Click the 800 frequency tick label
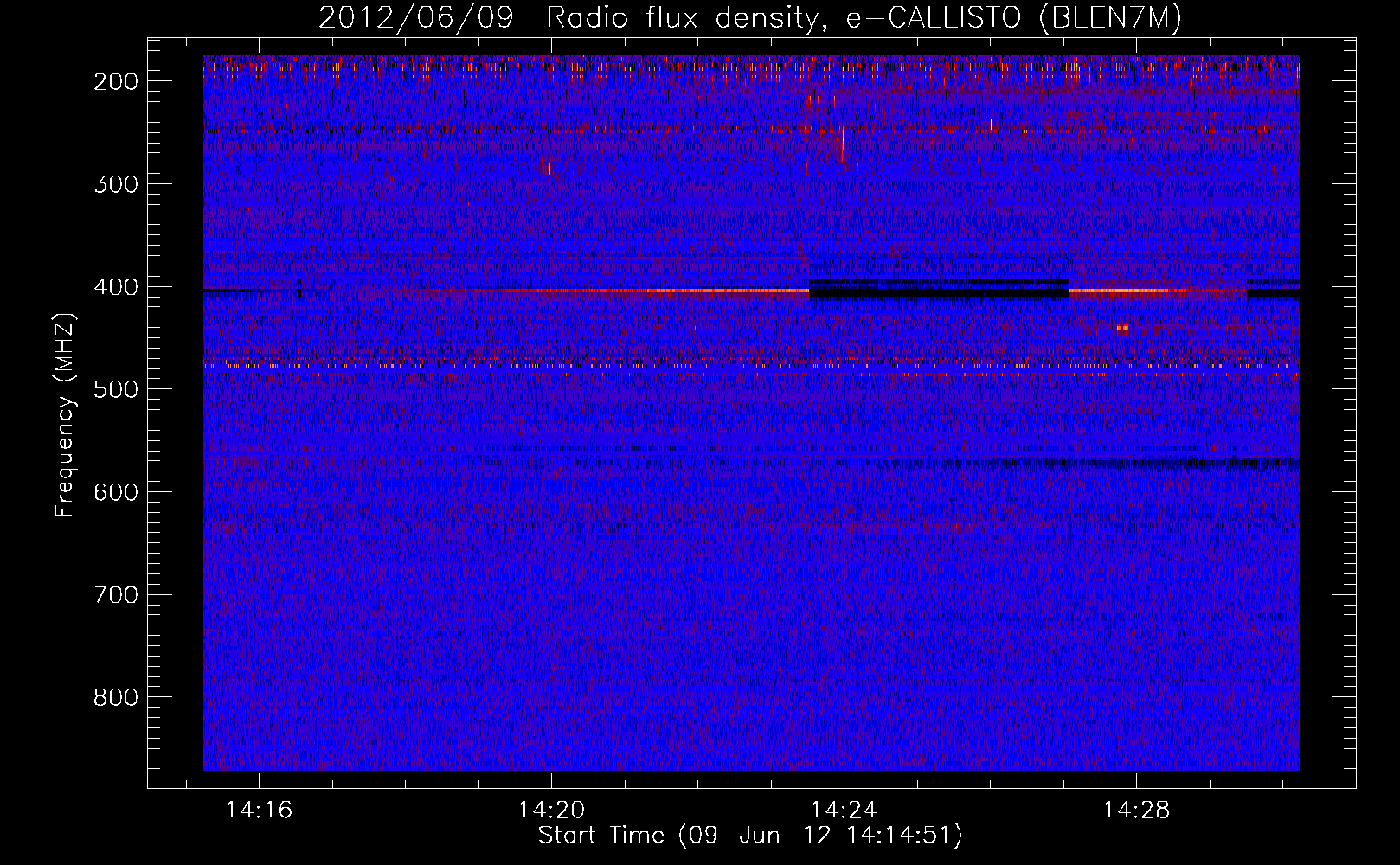 point(115,697)
